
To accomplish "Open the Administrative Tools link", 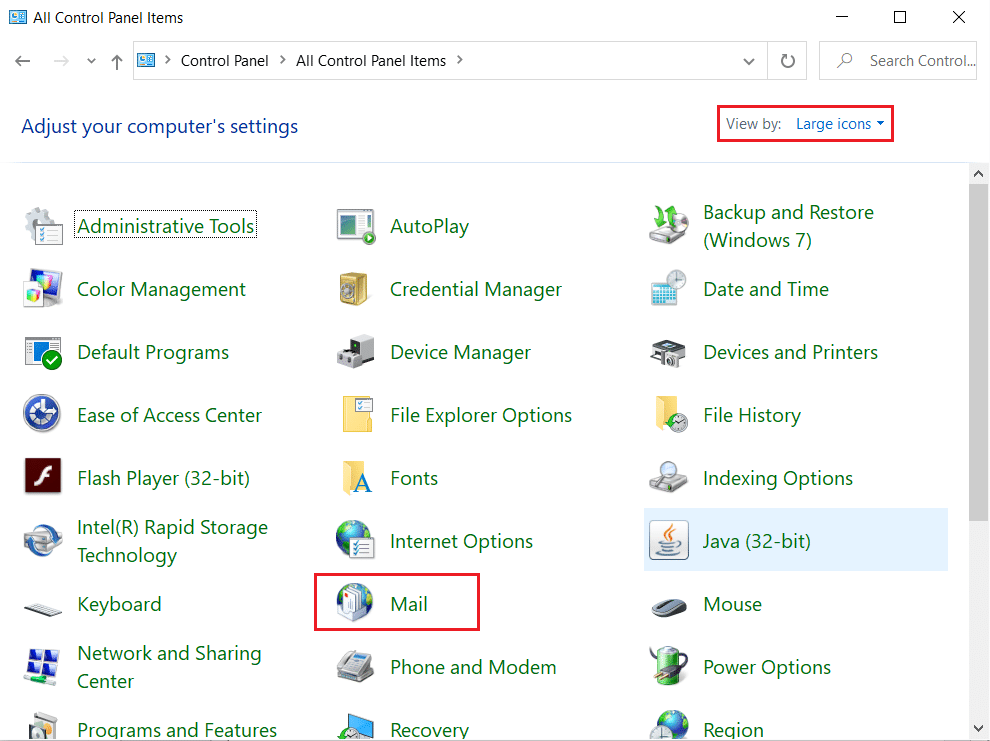I will pyautogui.click(x=166, y=227).
